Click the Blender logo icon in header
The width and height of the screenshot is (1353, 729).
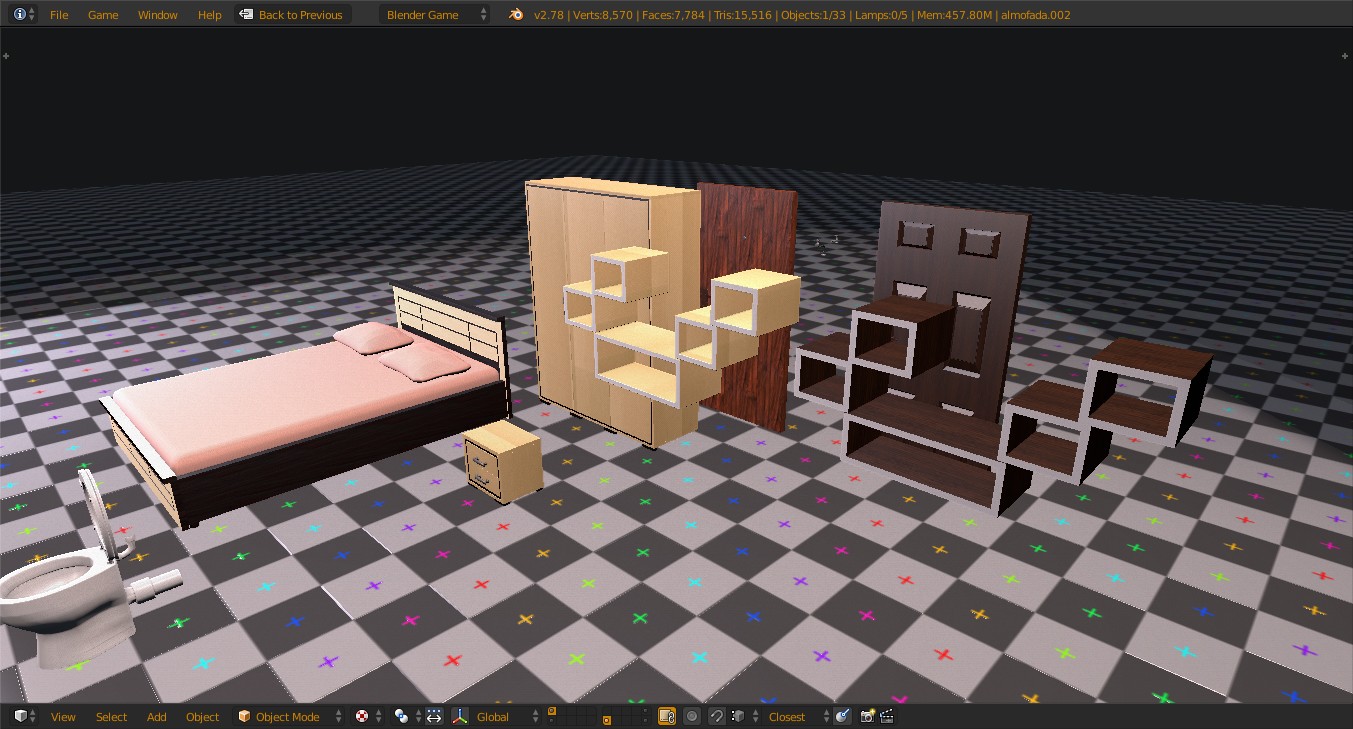pos(515,15)
